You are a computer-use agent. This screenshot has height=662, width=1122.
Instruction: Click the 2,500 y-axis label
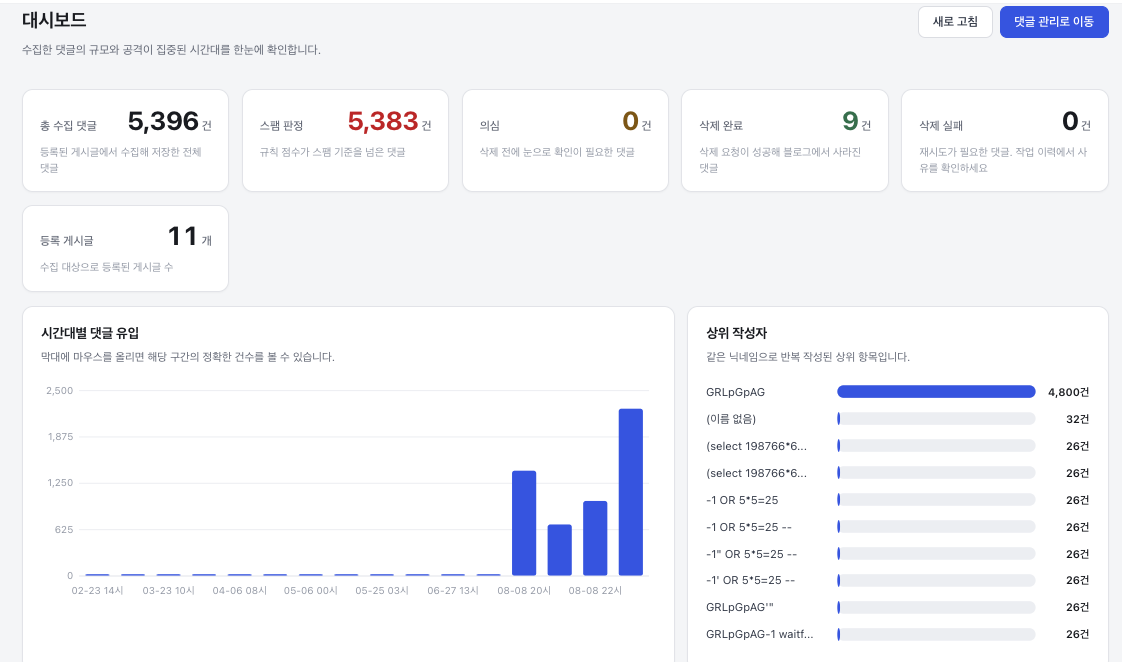[59, 391]
